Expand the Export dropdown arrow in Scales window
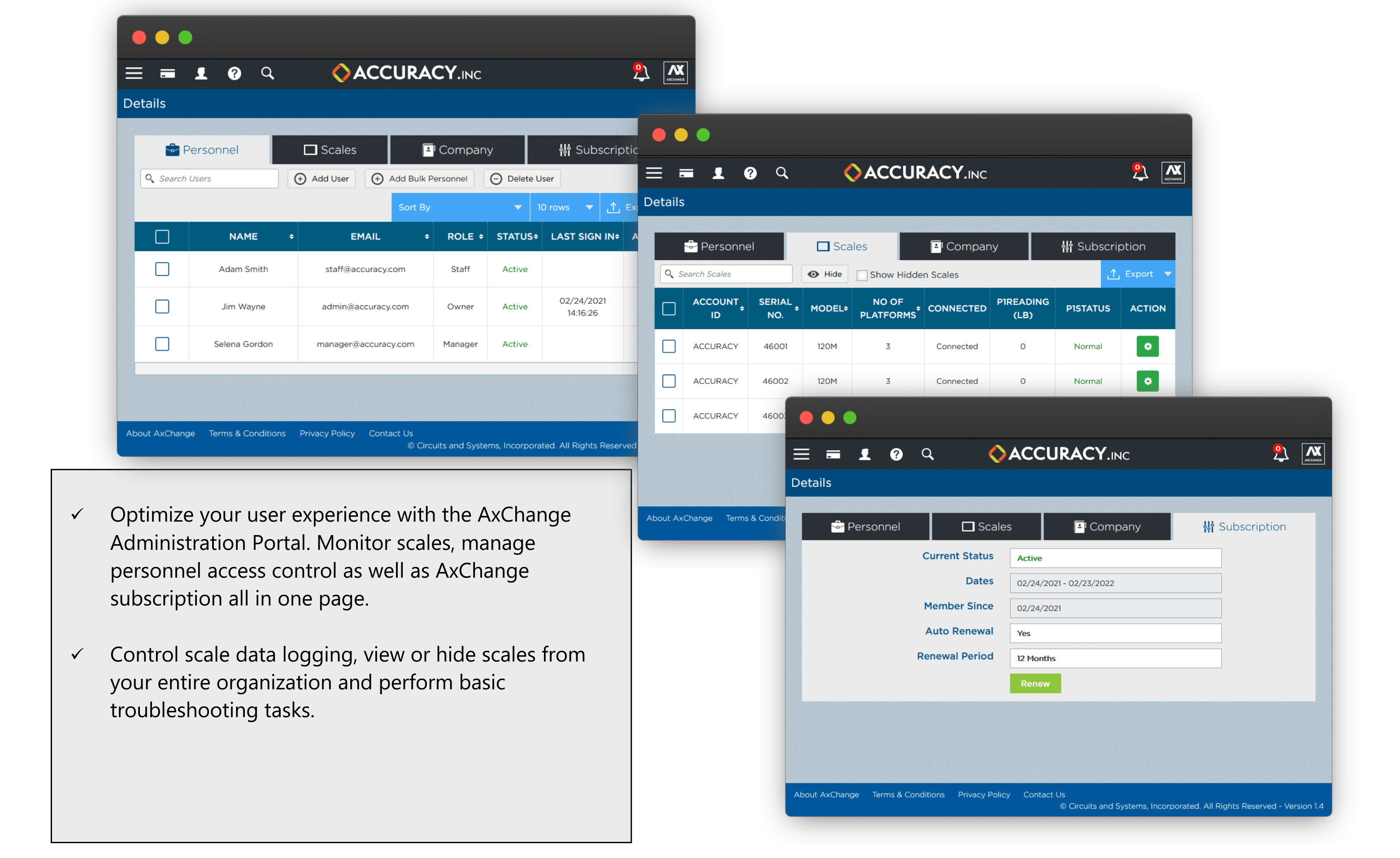 coord(1168,274)
